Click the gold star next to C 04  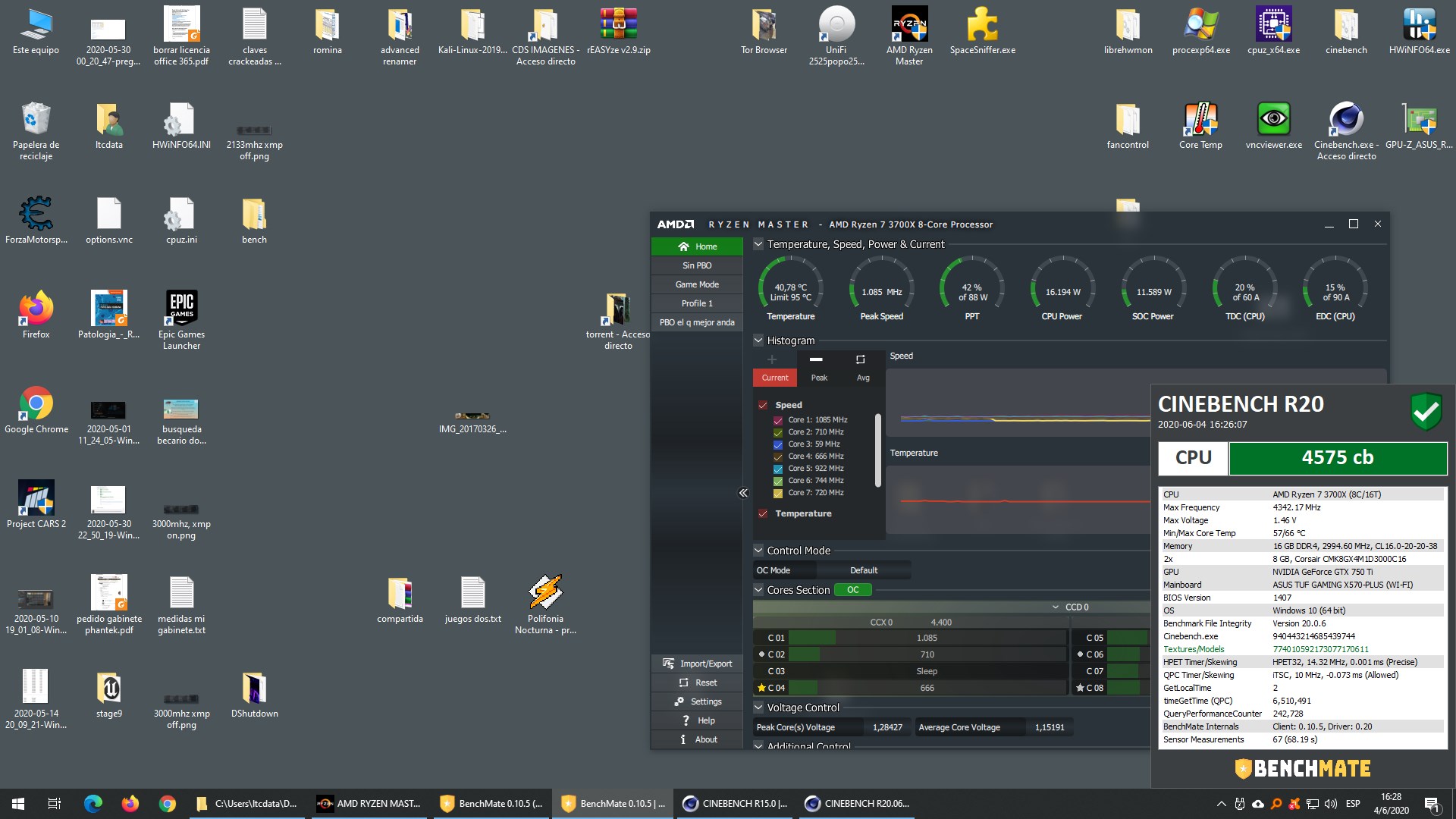pyautogui.click(x=761, y=688)
